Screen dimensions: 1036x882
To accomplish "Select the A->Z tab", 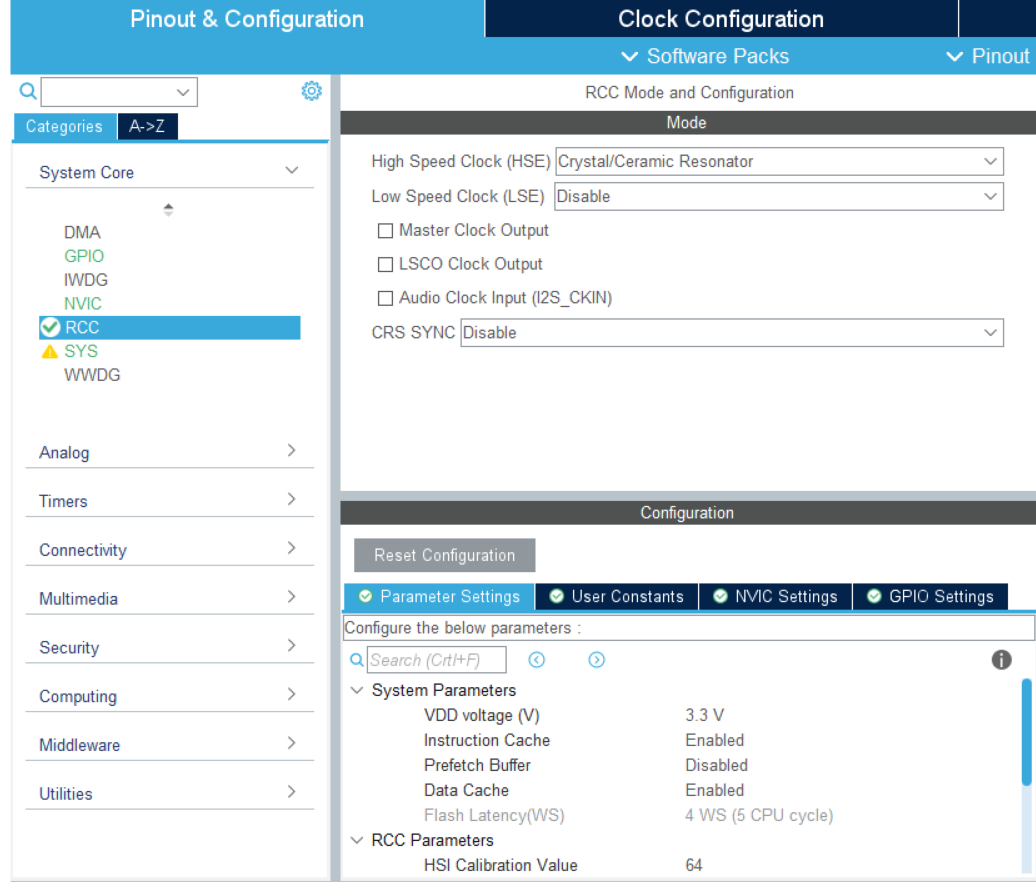I will 147,126.
